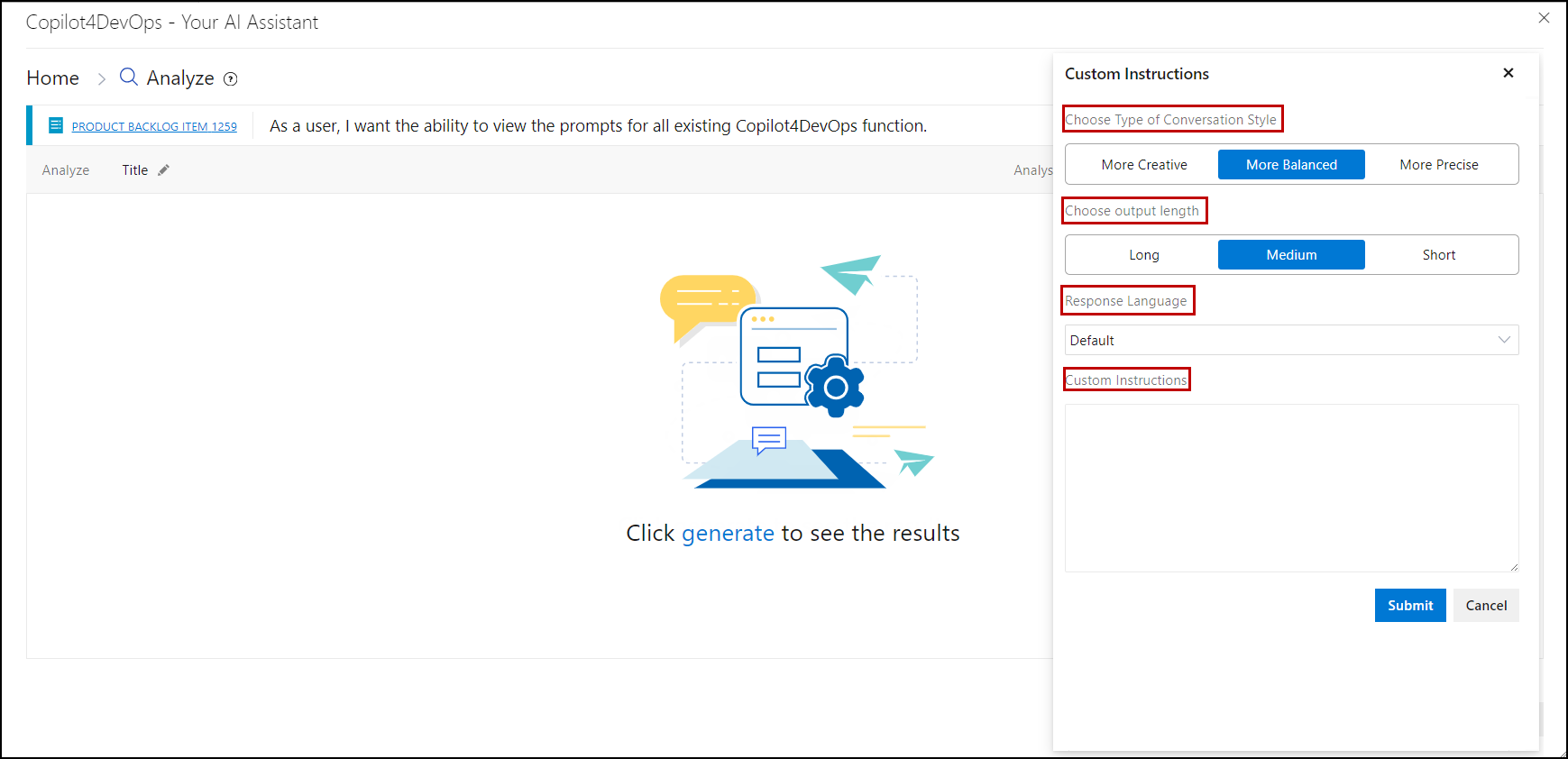Click the empty-state illustration
Image resolution: width=1568 pixels, height=759 pixels.
pyautogui.click(x=796, y=371)
